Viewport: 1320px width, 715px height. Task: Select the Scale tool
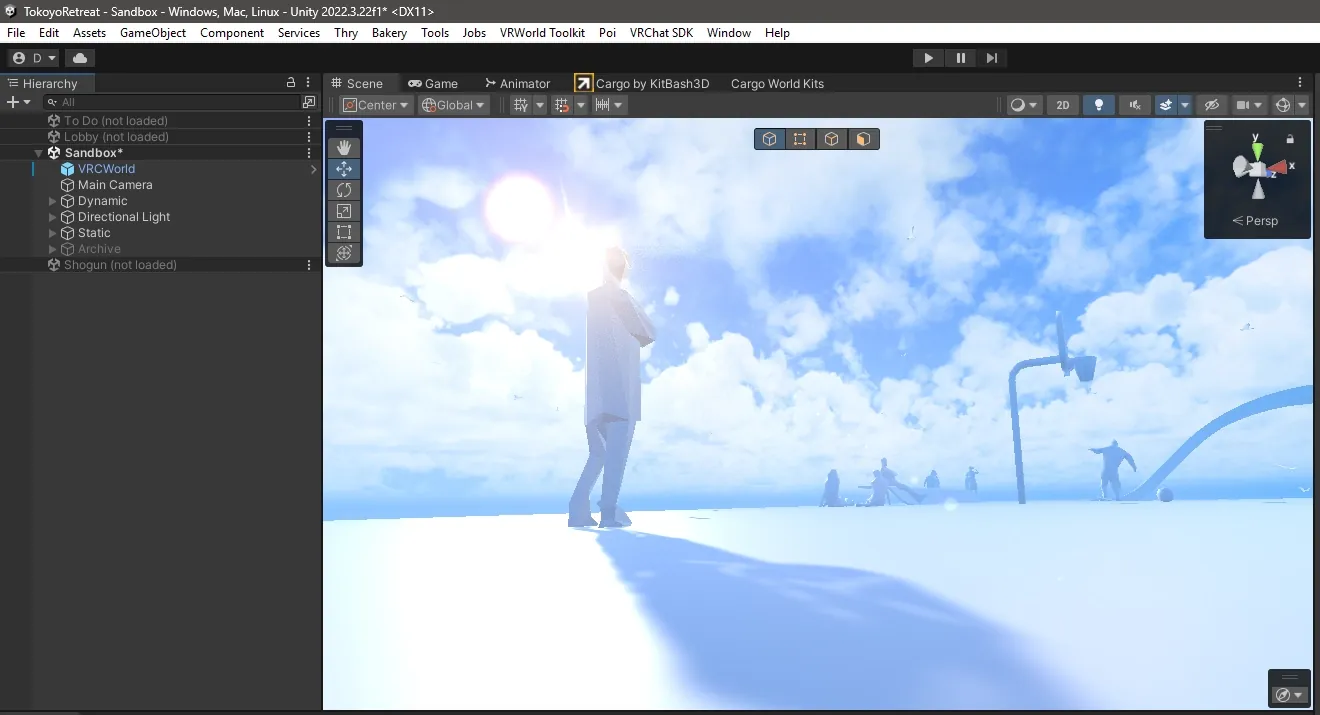tap(344, 211)
